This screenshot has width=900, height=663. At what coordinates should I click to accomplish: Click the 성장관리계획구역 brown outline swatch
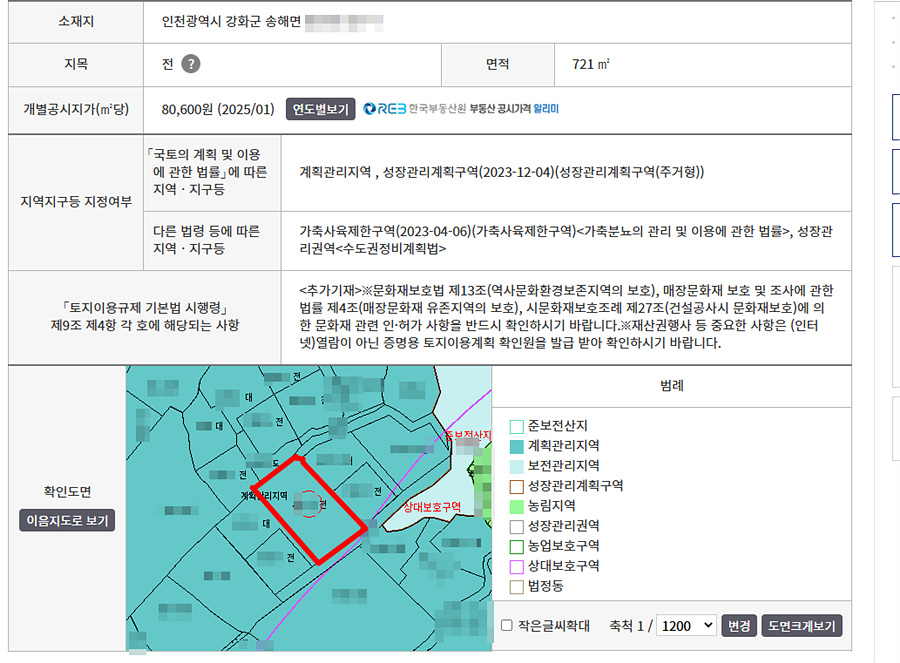click(517, 486)
